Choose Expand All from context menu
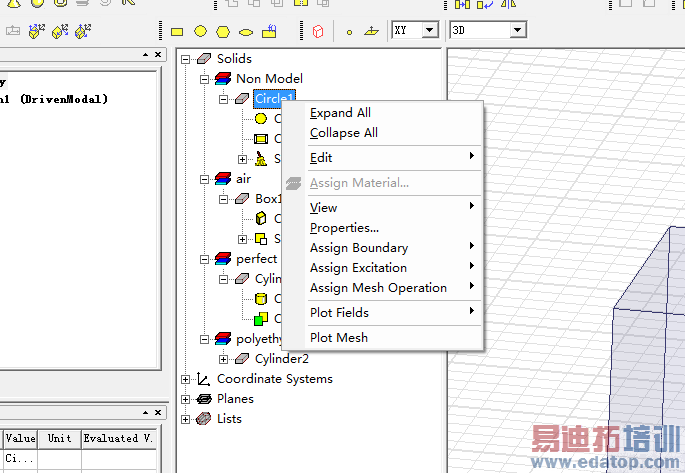 pos(340,113)
